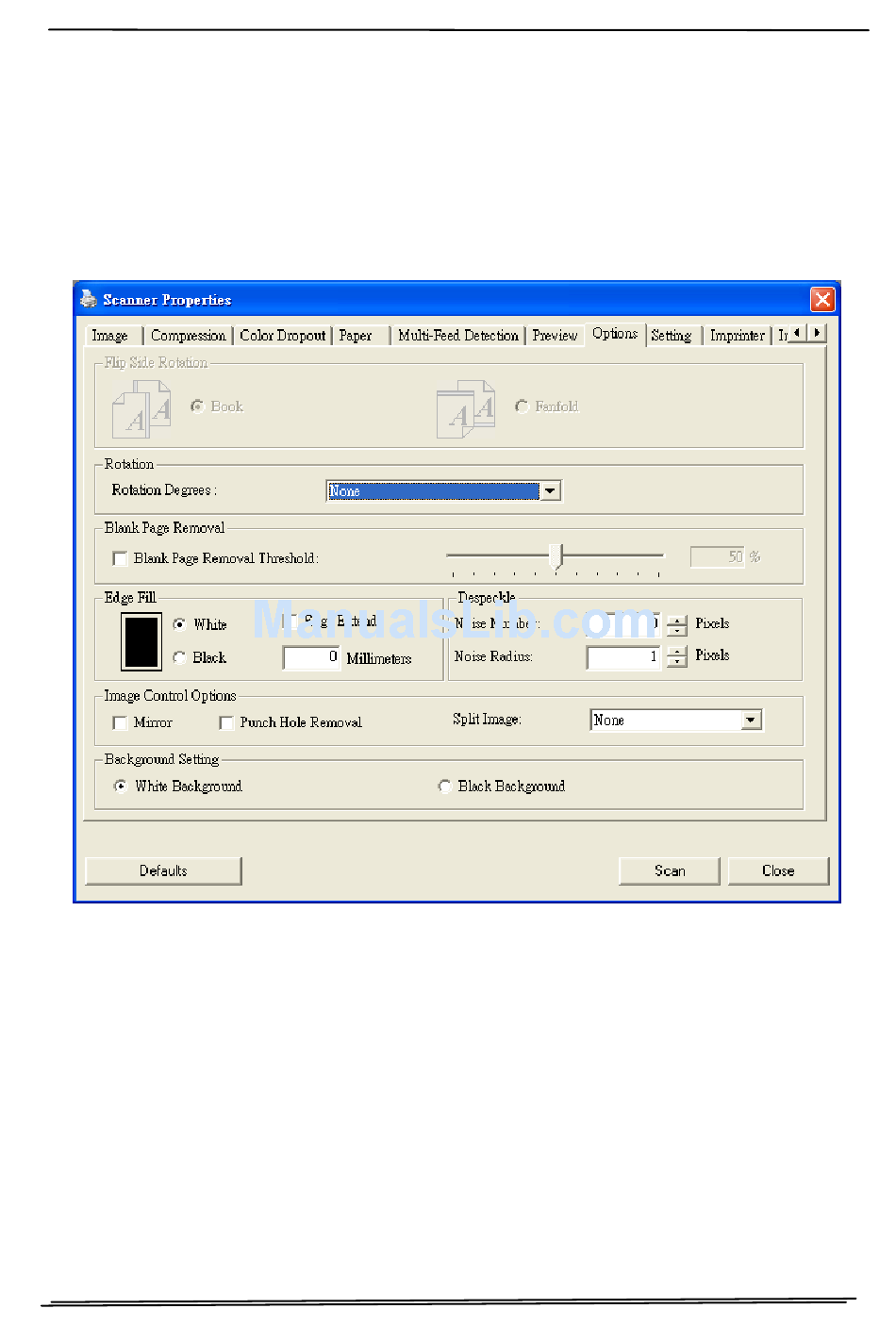Click the Blank Page Removal threshold slider
This screenshot has width=896, height=1342.
click(556, 556)
